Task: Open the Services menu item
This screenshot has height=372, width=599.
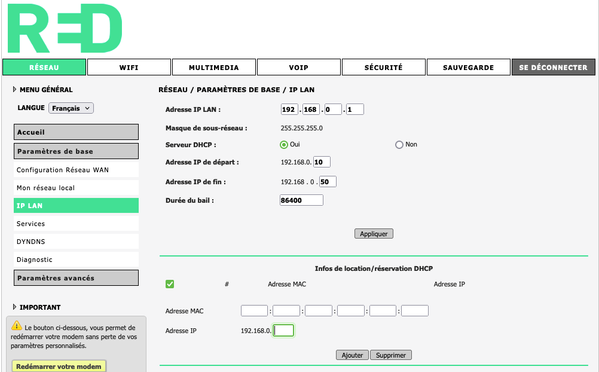Action: [76, 224]
